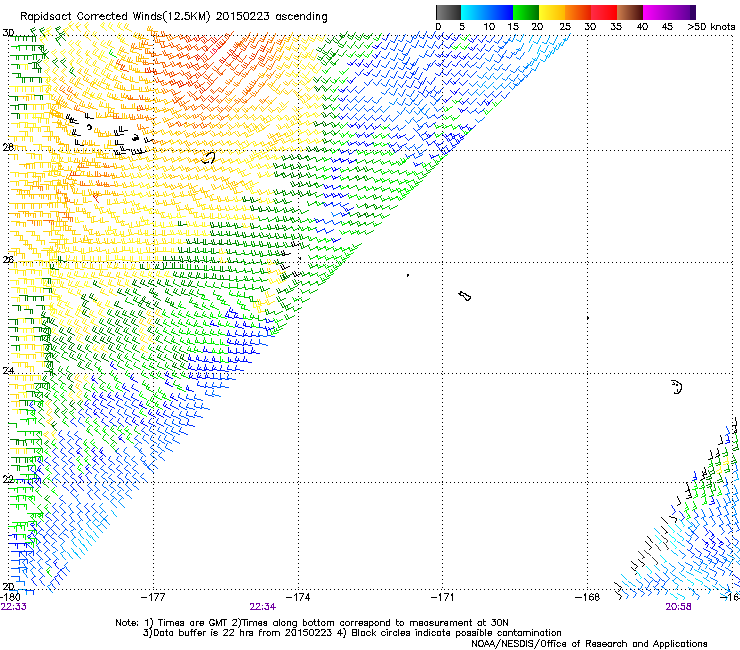Click the '10' legend scale label
The width and height of the screenshot is (740, 650).
click(489, 27)
